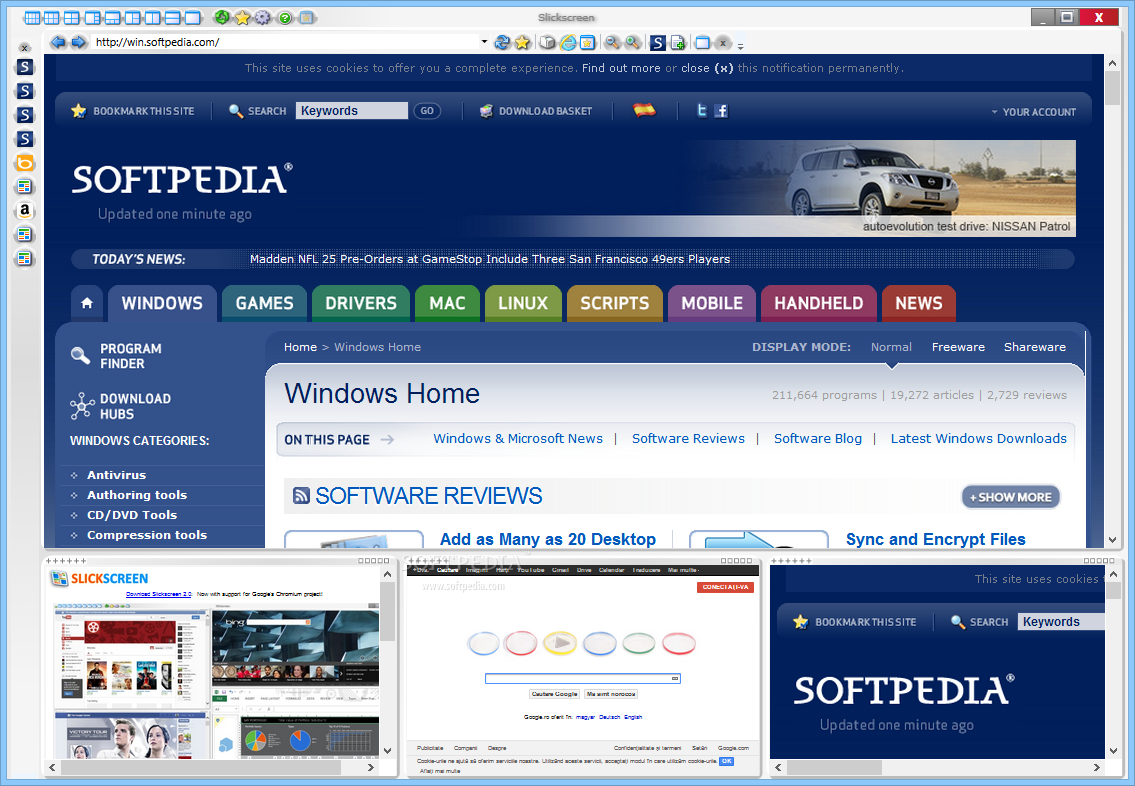Open the DRIVERS tab
The height and width of the screenshot is (786, 1135).
(360, 303)
